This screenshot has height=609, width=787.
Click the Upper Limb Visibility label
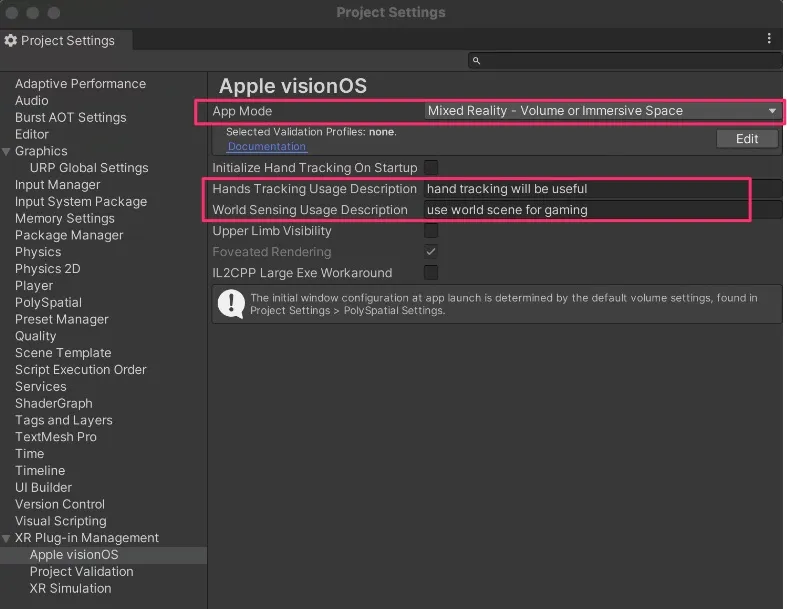[272, 231]
